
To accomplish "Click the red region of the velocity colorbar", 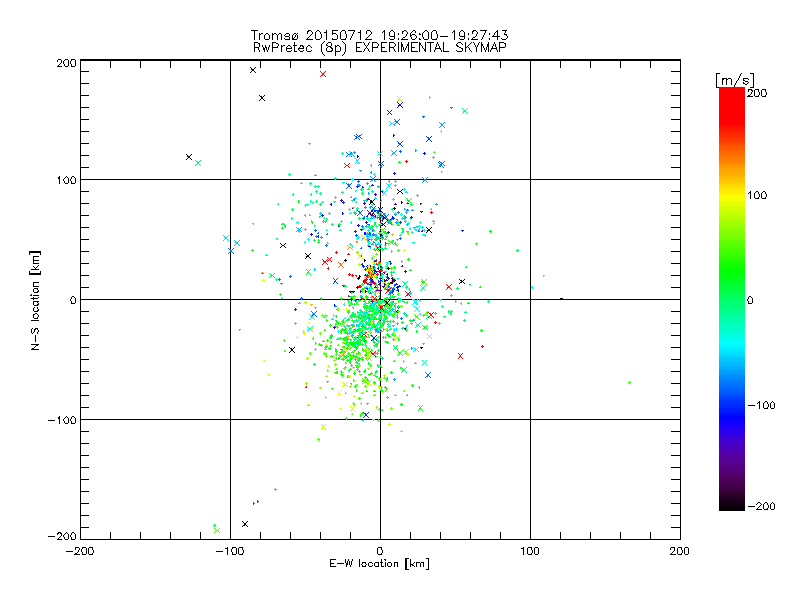I will pyautogui.click(x=732, y=105).
